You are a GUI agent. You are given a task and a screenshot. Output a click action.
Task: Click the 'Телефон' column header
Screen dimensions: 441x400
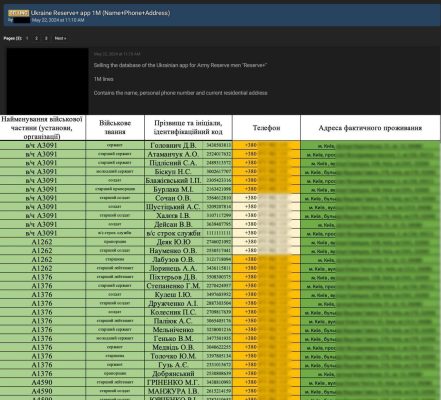tap(266, 128)
